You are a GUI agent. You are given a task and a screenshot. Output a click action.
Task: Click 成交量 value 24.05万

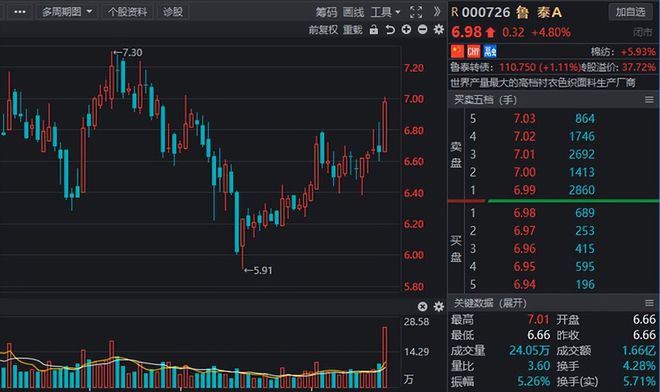tap(530, 350)
